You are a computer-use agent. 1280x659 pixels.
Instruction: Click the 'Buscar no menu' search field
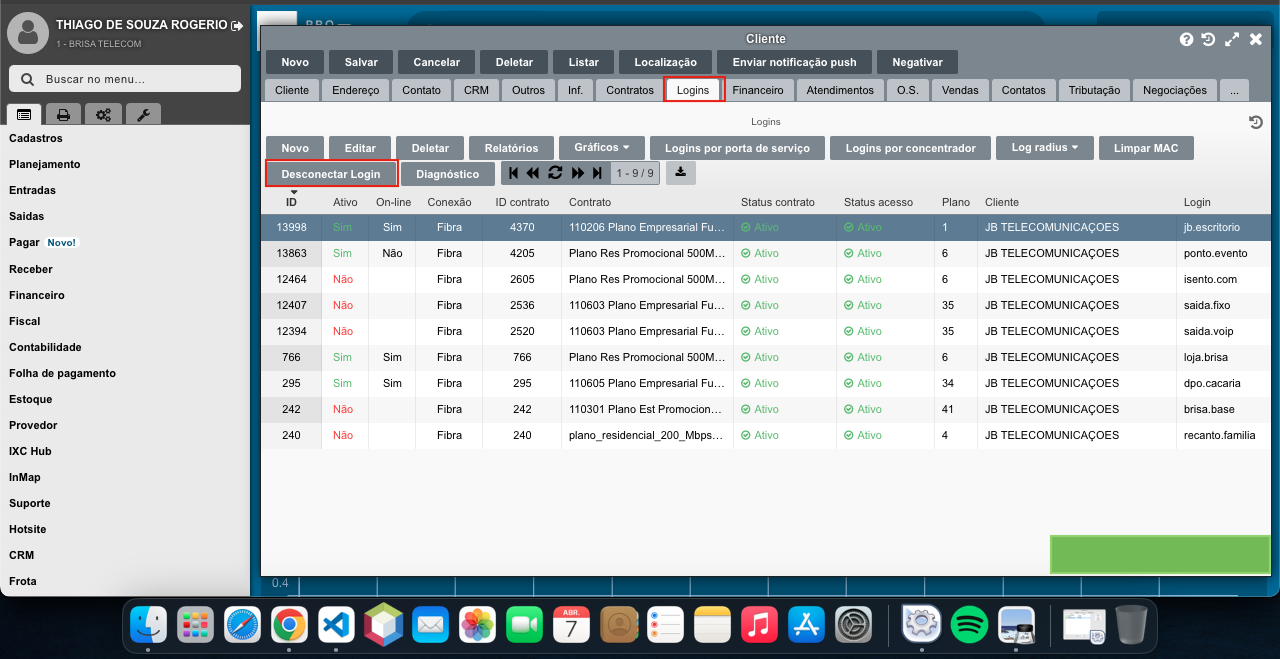(x=125, y=79)
